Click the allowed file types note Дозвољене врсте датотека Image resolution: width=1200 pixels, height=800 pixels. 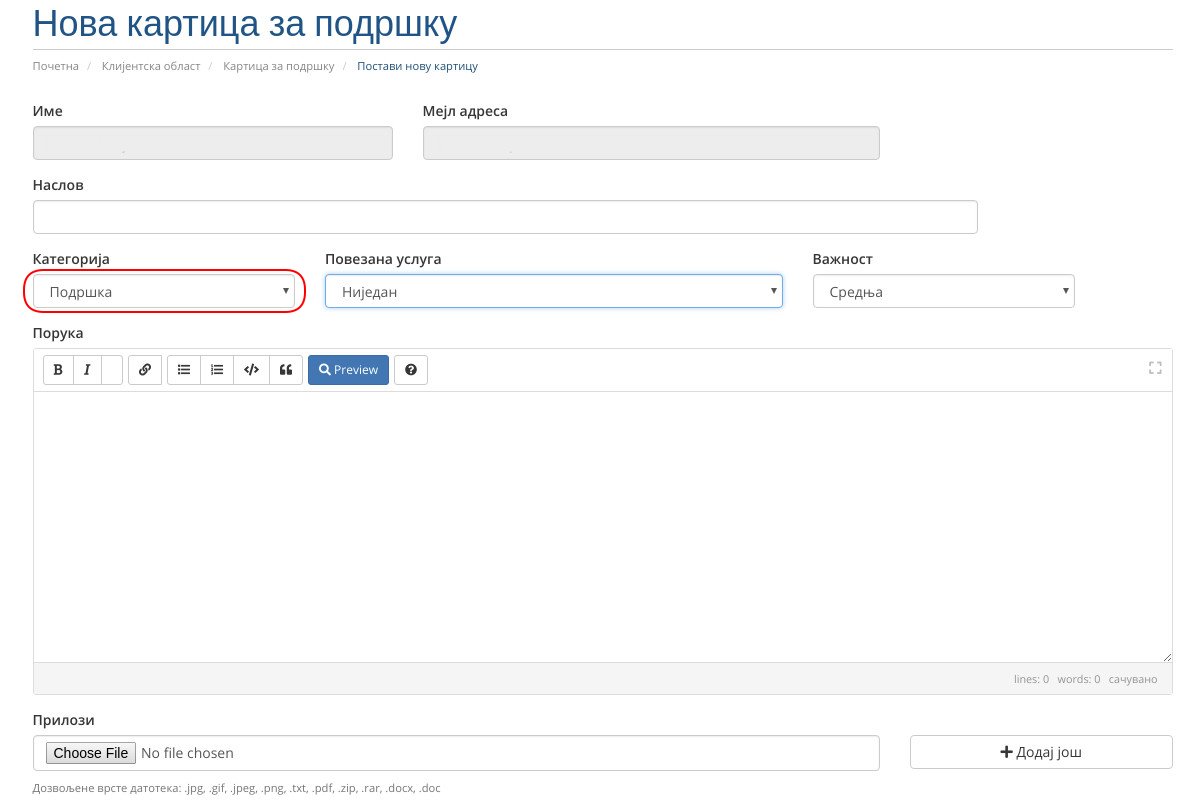click(x=237, y=788)
